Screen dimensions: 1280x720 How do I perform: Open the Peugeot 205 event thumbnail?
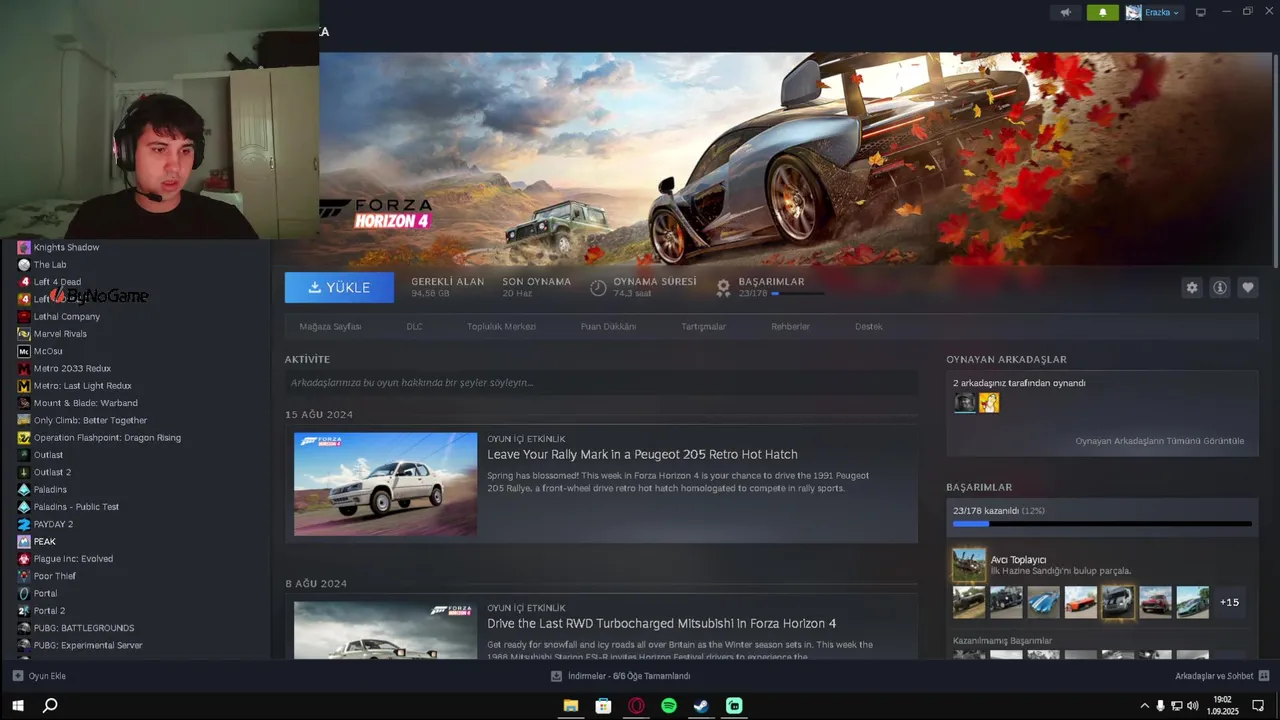[385, 484]
